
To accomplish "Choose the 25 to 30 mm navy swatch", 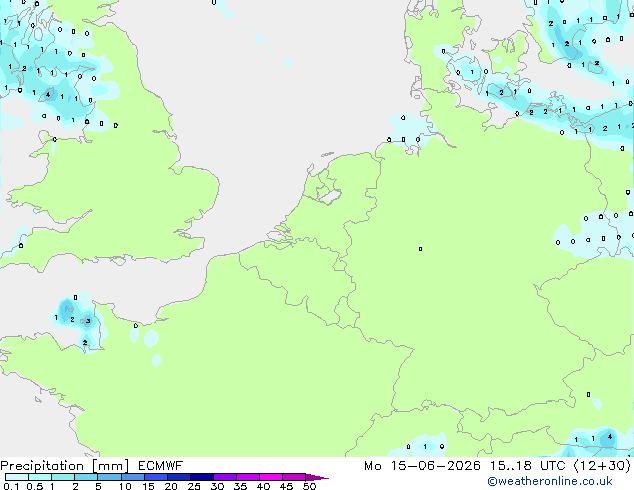I will [202, 477].
